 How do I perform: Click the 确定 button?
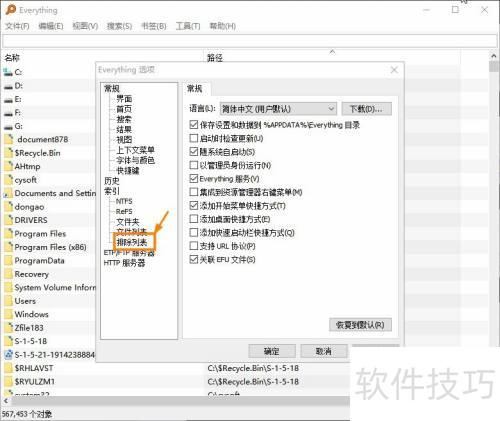click(x=272, y=351)
